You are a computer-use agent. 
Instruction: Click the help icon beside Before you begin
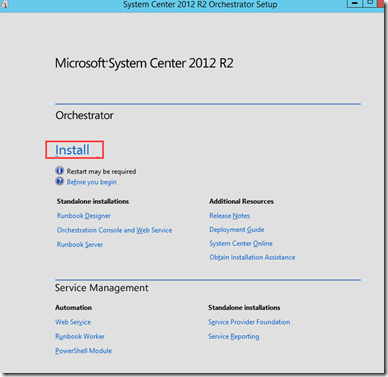[59, 181]
